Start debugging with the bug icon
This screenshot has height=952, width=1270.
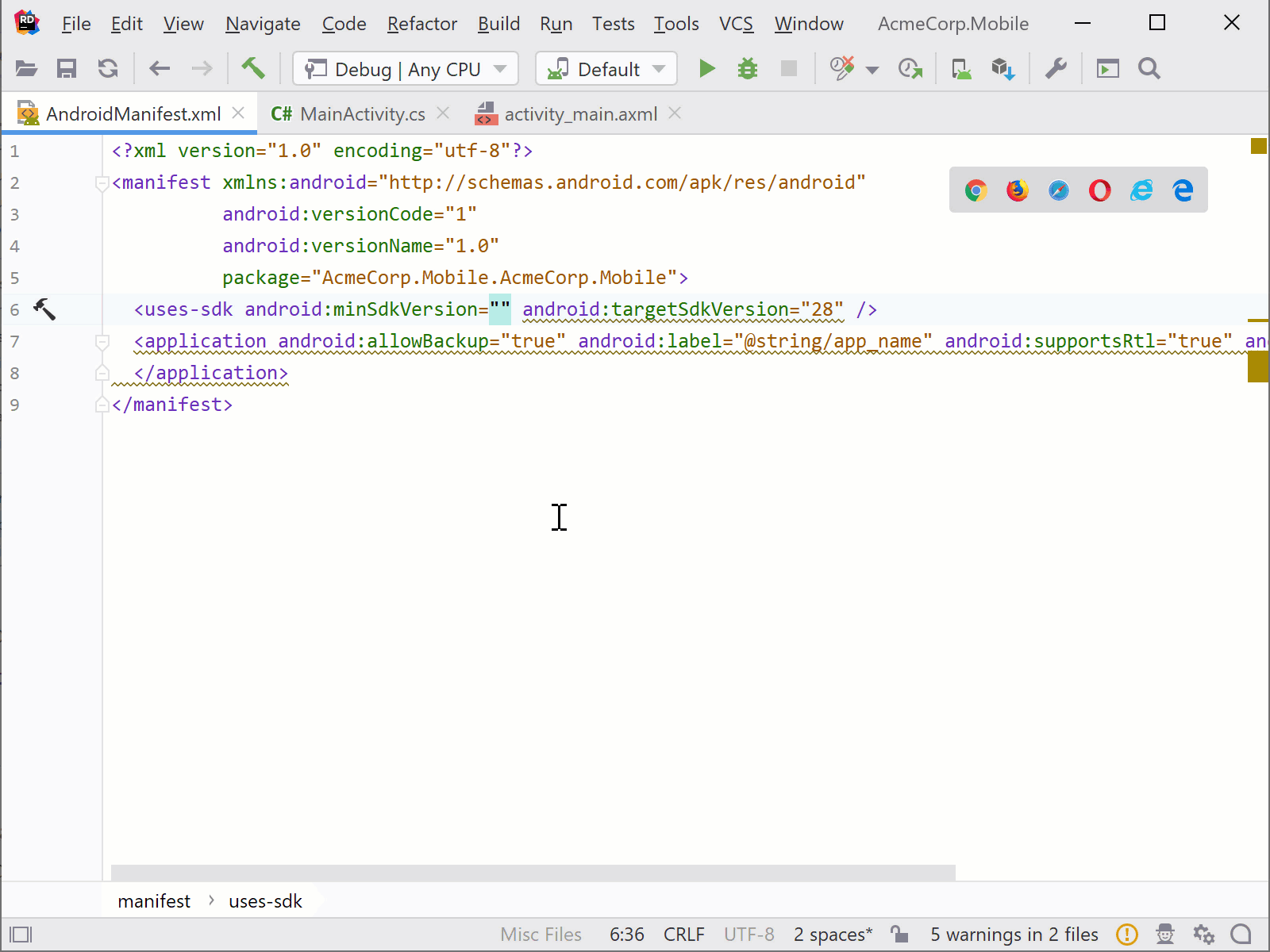click(747, 69)
